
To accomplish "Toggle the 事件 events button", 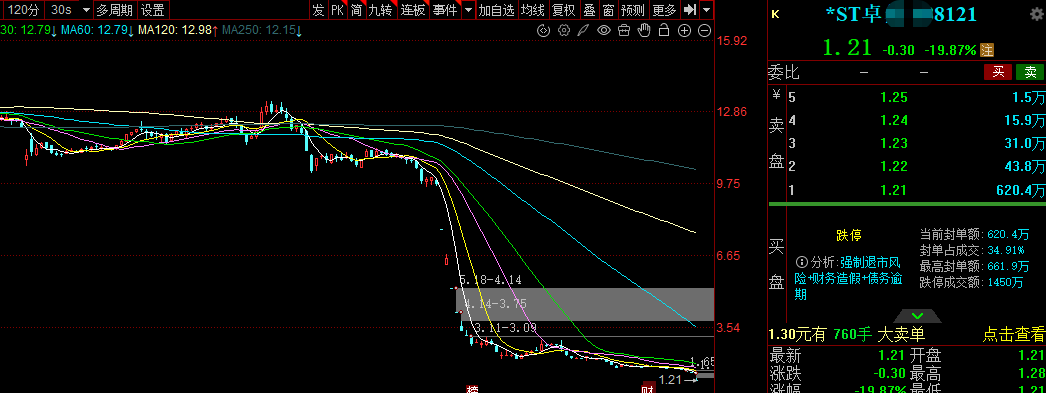I will (x=445, y=9).
